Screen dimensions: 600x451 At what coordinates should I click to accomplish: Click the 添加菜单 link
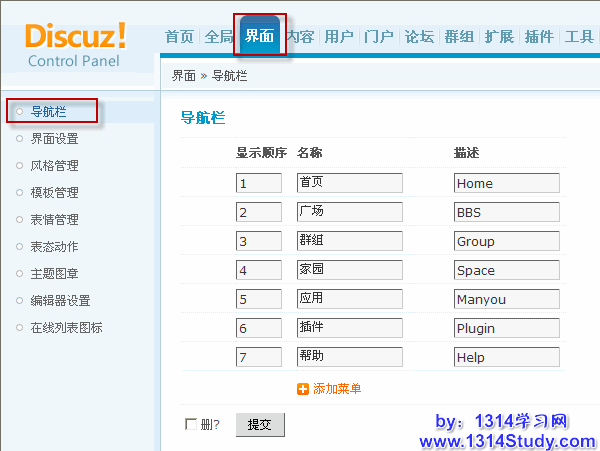point(337,389)
